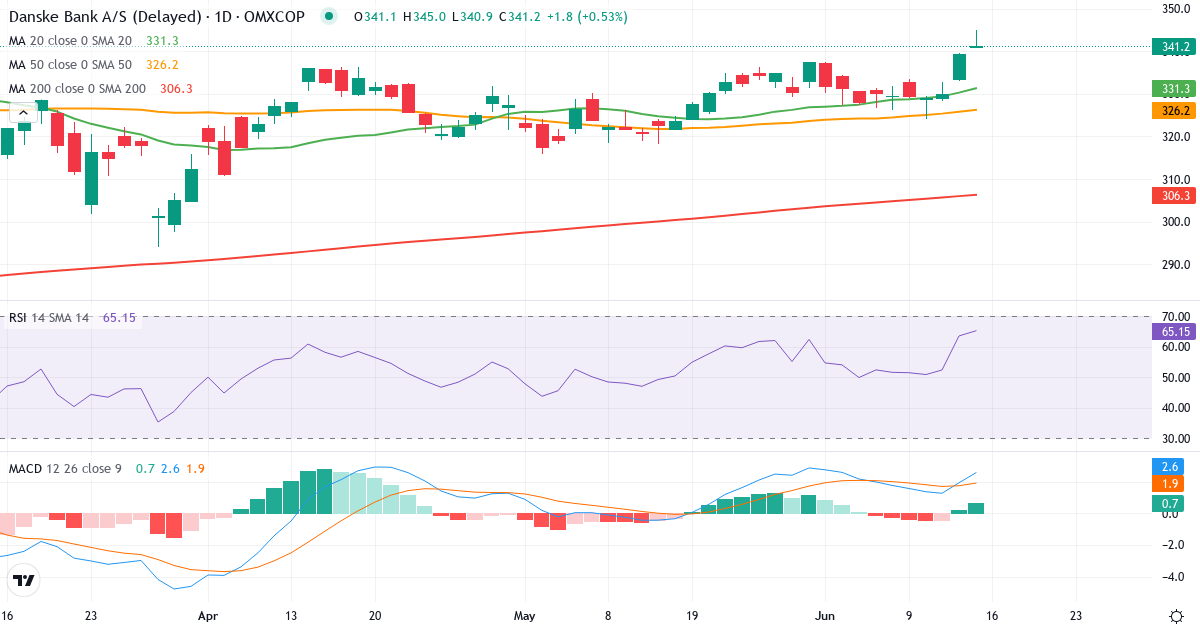
Task: Click the red 306.3 price axis label
Action: pyautogui.click(x=1174, y=196)
